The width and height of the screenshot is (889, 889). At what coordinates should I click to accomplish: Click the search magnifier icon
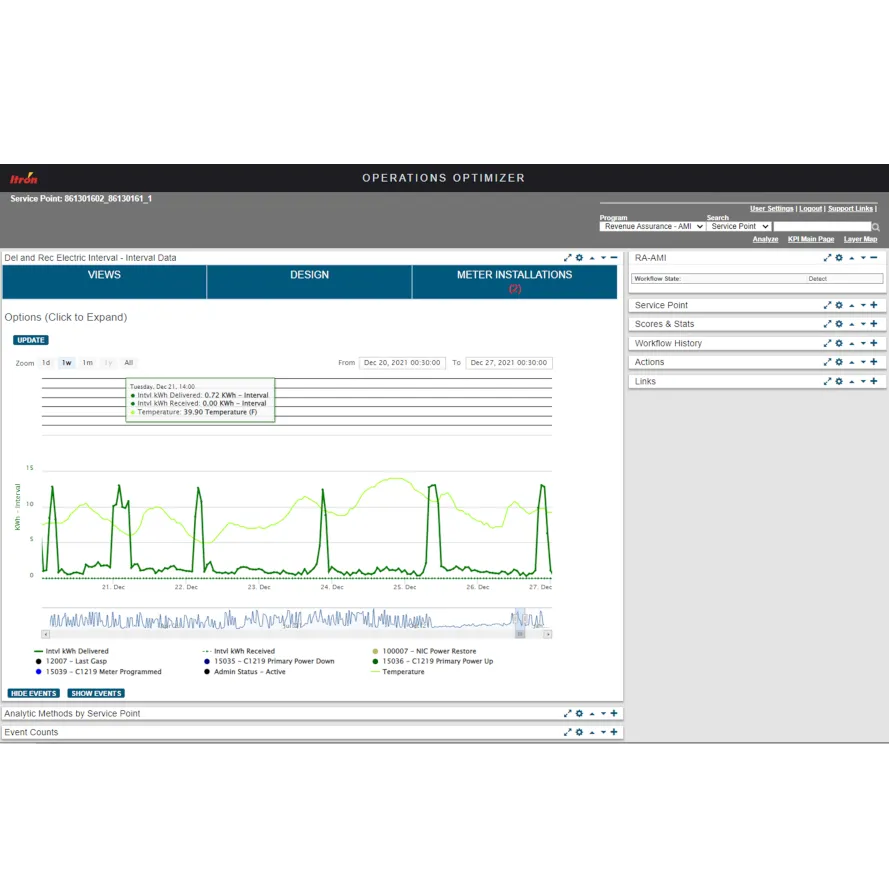pos(874,227)
